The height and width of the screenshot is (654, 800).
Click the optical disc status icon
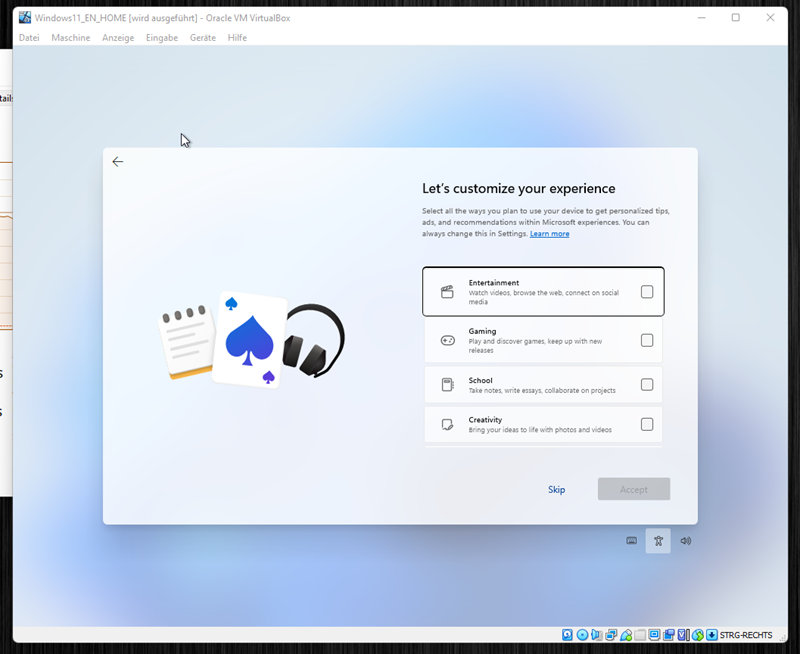582,635
